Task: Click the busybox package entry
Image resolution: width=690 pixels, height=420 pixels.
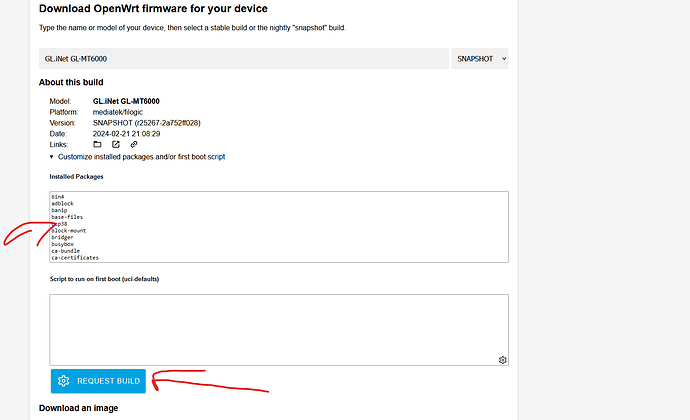Action: pyautogui.click(x=62, y=244)
